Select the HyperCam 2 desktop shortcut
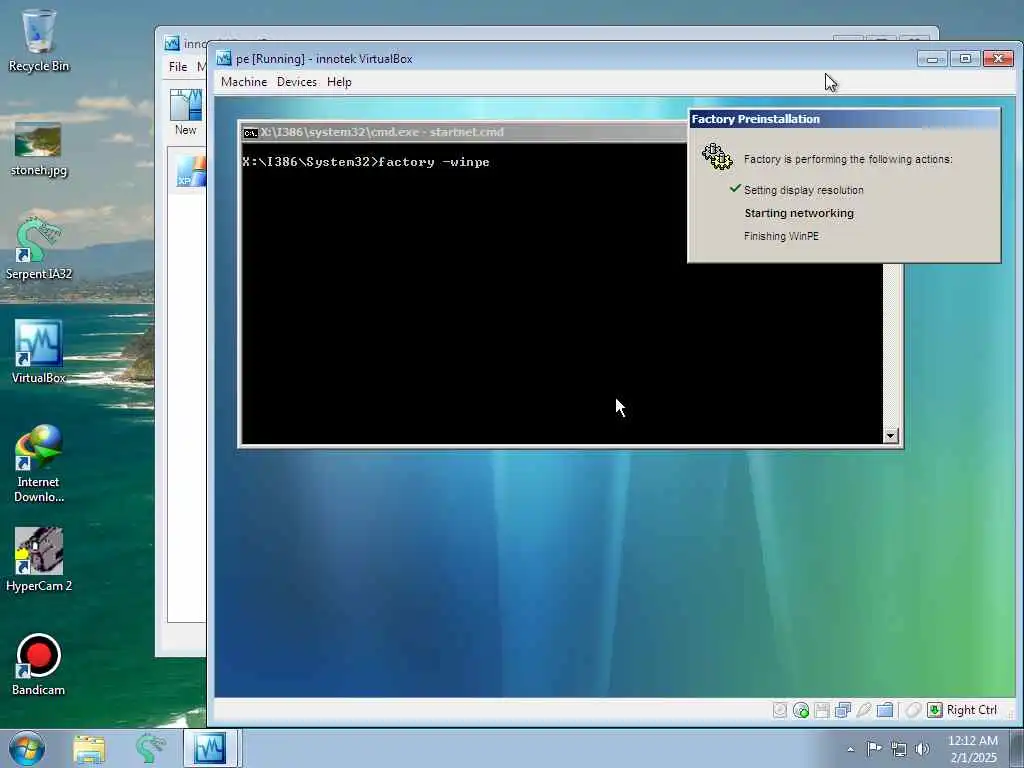The height and width of the screenshot is (768, 1024). click(39, 560)
